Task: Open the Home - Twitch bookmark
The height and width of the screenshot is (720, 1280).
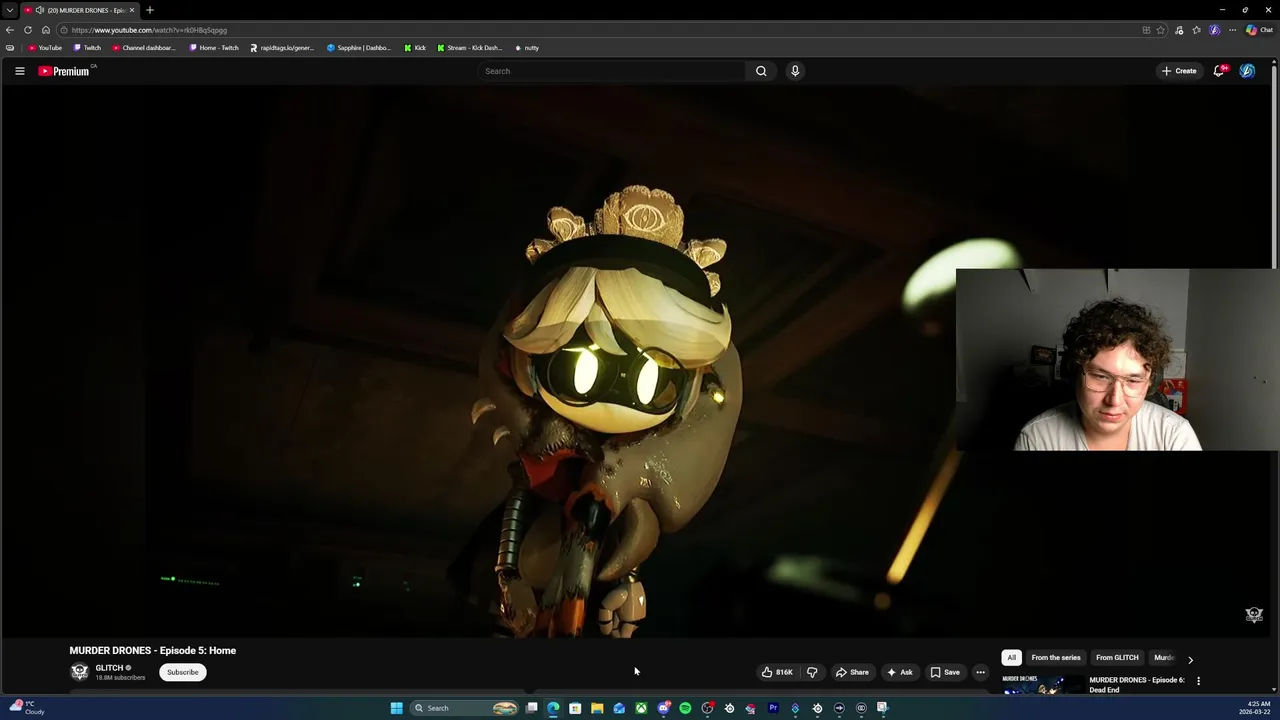Action: (x=214, y=48)
